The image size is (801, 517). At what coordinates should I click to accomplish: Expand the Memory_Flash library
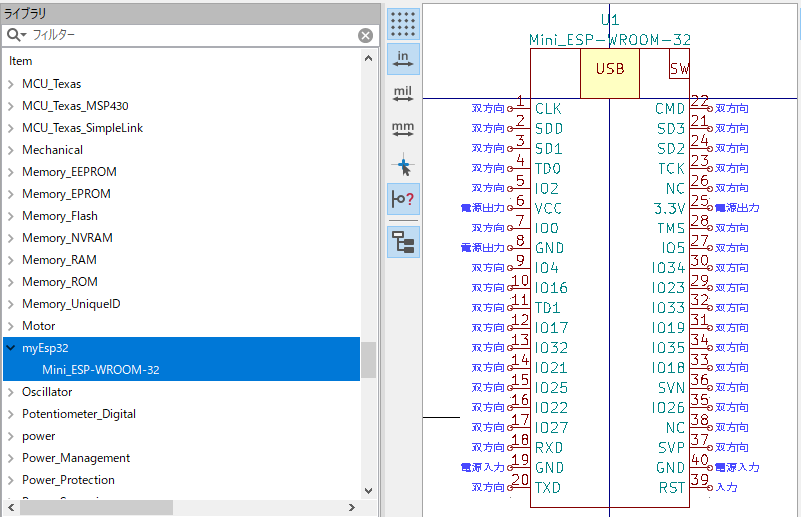coord(11,216)
